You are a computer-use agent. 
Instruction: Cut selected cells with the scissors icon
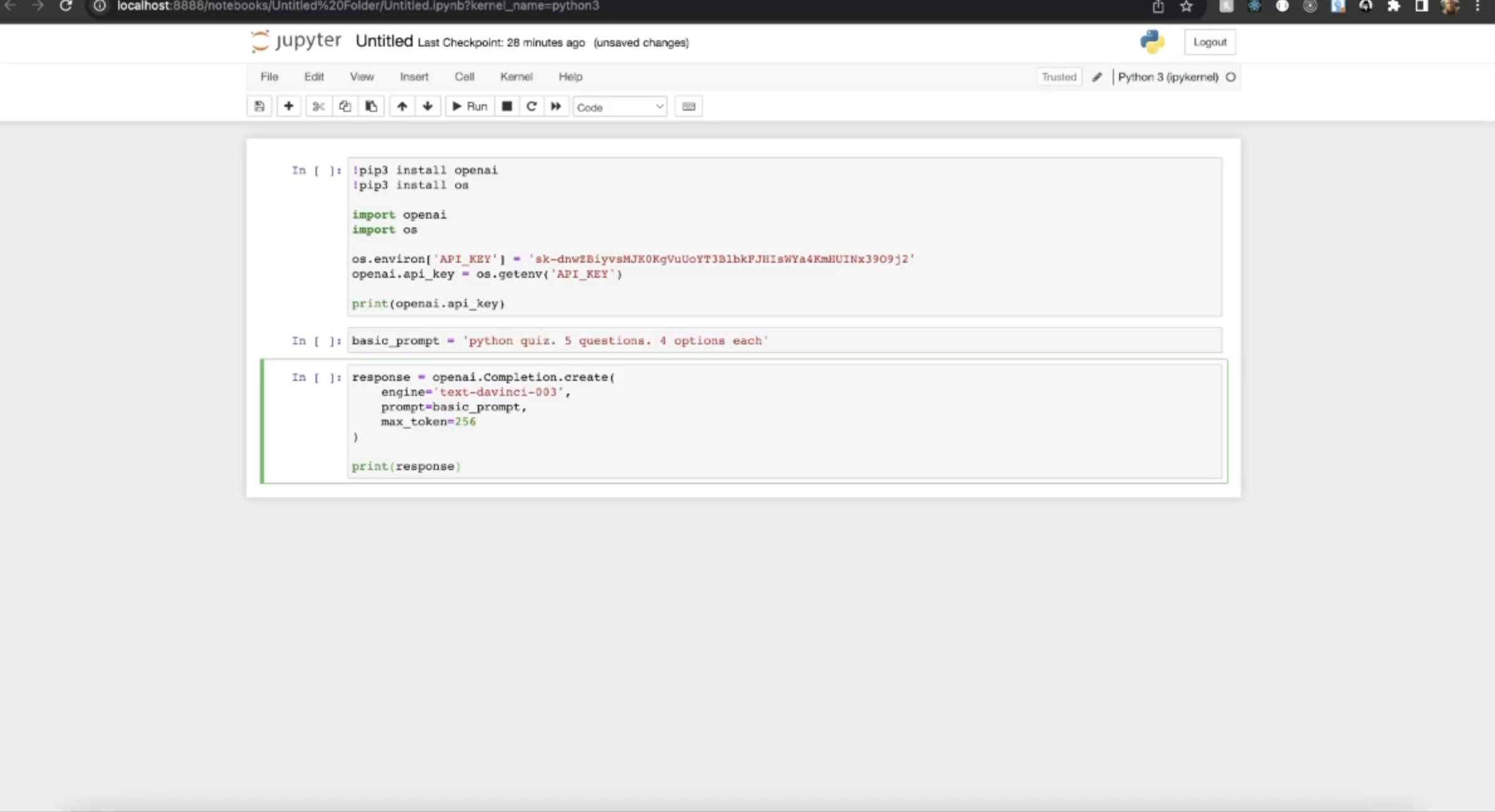(319, 106)
